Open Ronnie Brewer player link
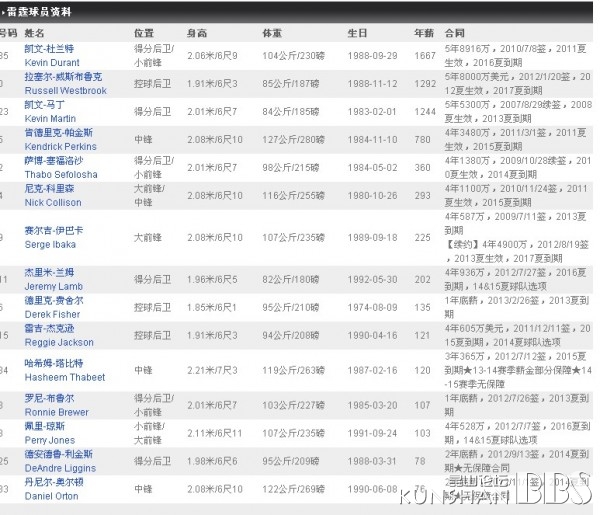Image resolution: width=600 pixels, height=515 pixels. [x=57, y=412]
